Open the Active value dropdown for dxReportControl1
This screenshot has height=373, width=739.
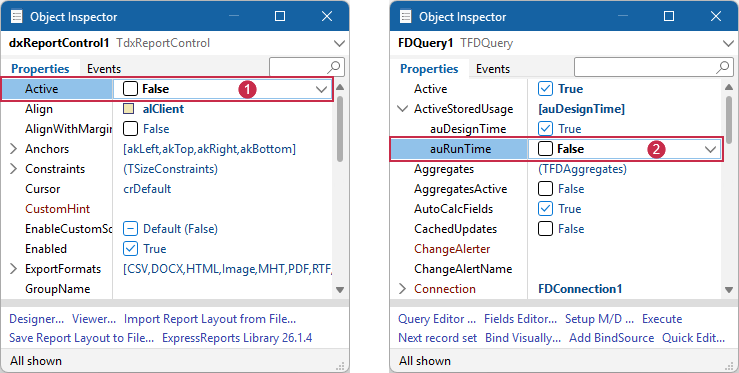pyautogui.click(x=321, y=89)
